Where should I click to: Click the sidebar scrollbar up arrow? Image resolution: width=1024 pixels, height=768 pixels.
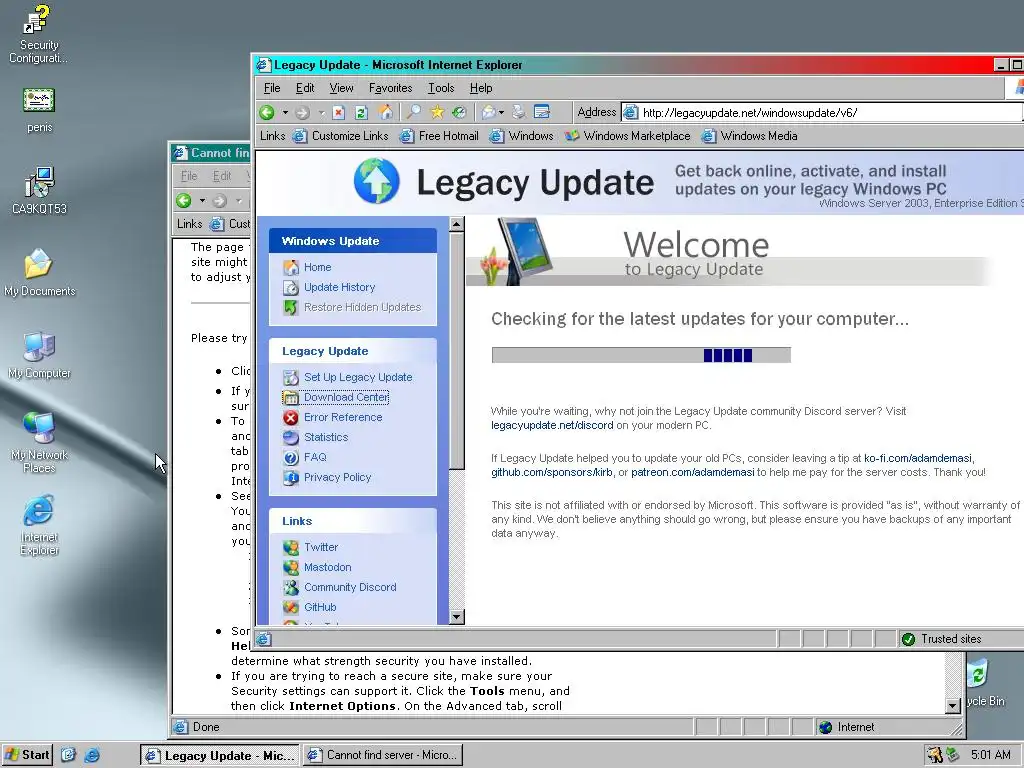[x=456, y=224]
